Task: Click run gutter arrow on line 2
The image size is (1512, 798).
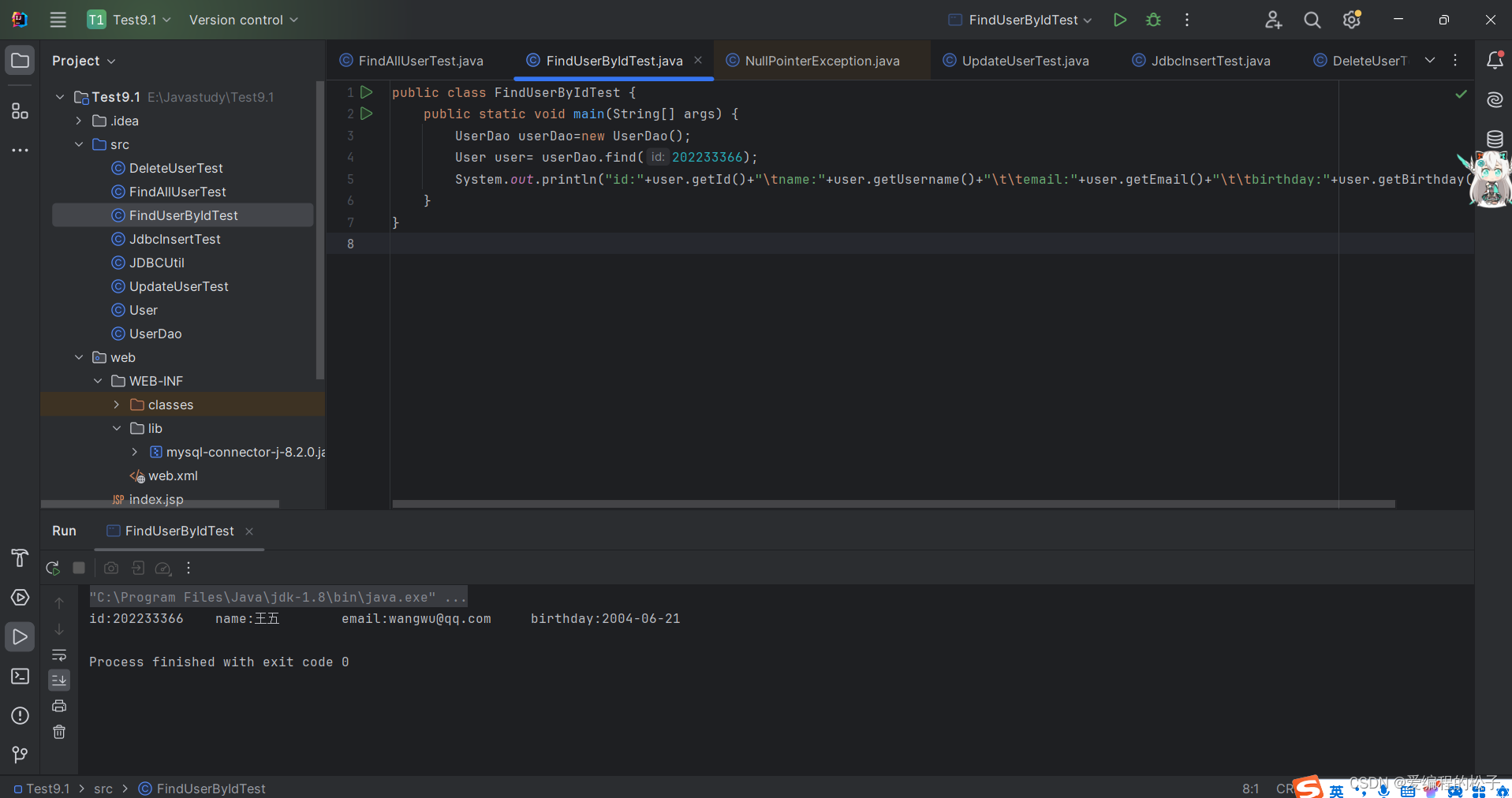Action: click(367, 114)
